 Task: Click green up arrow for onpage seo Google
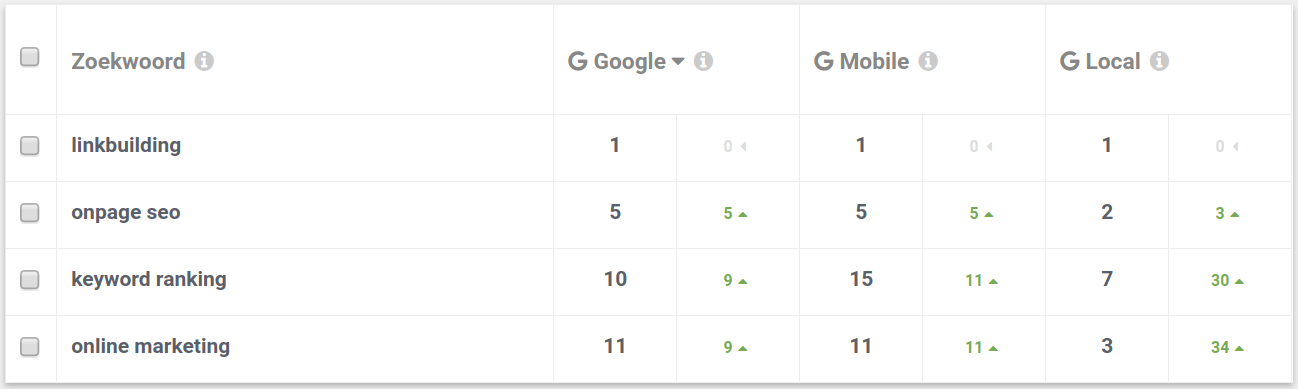(743, 214)
